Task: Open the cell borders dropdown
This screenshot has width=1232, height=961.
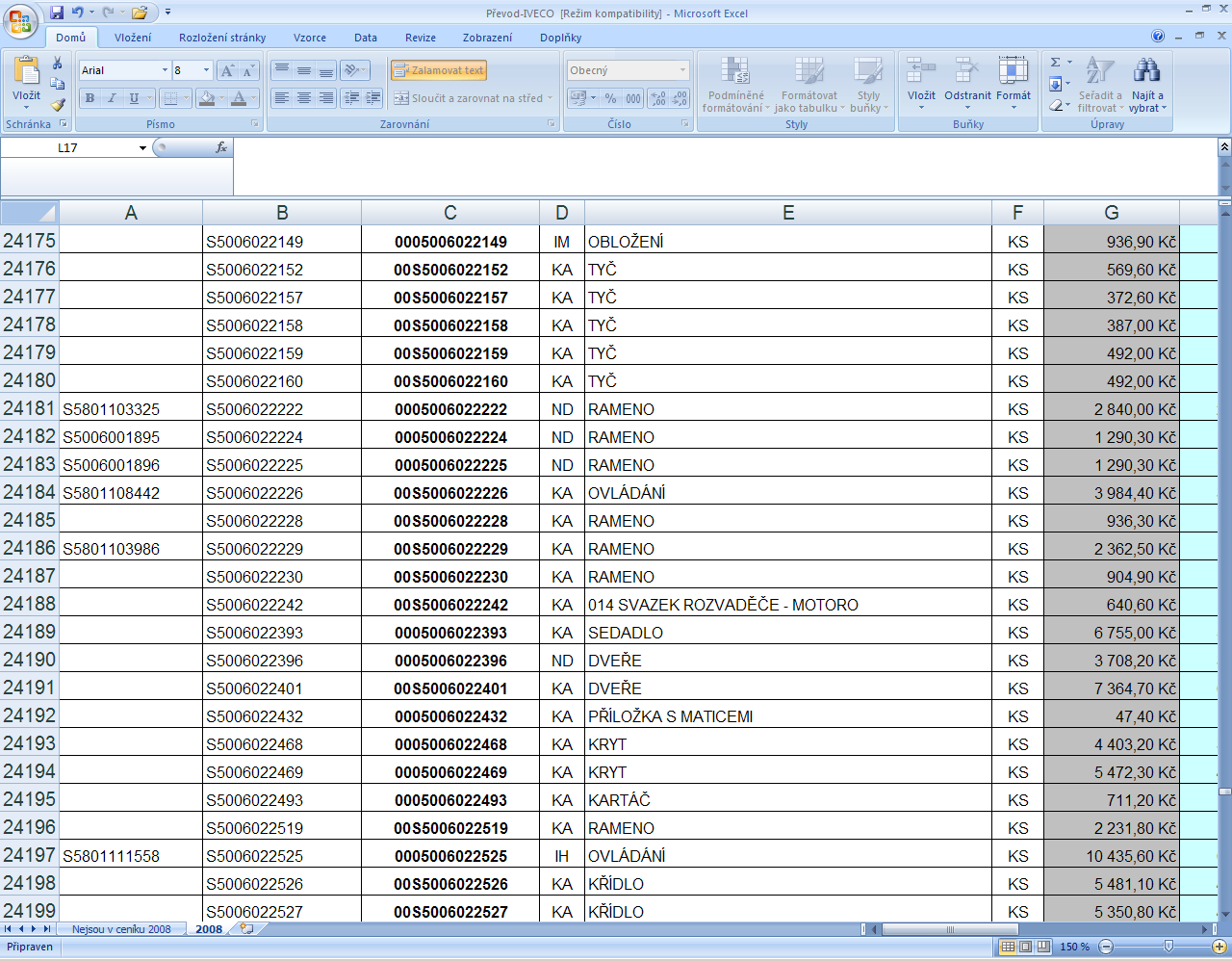Action: click(186, 98)
